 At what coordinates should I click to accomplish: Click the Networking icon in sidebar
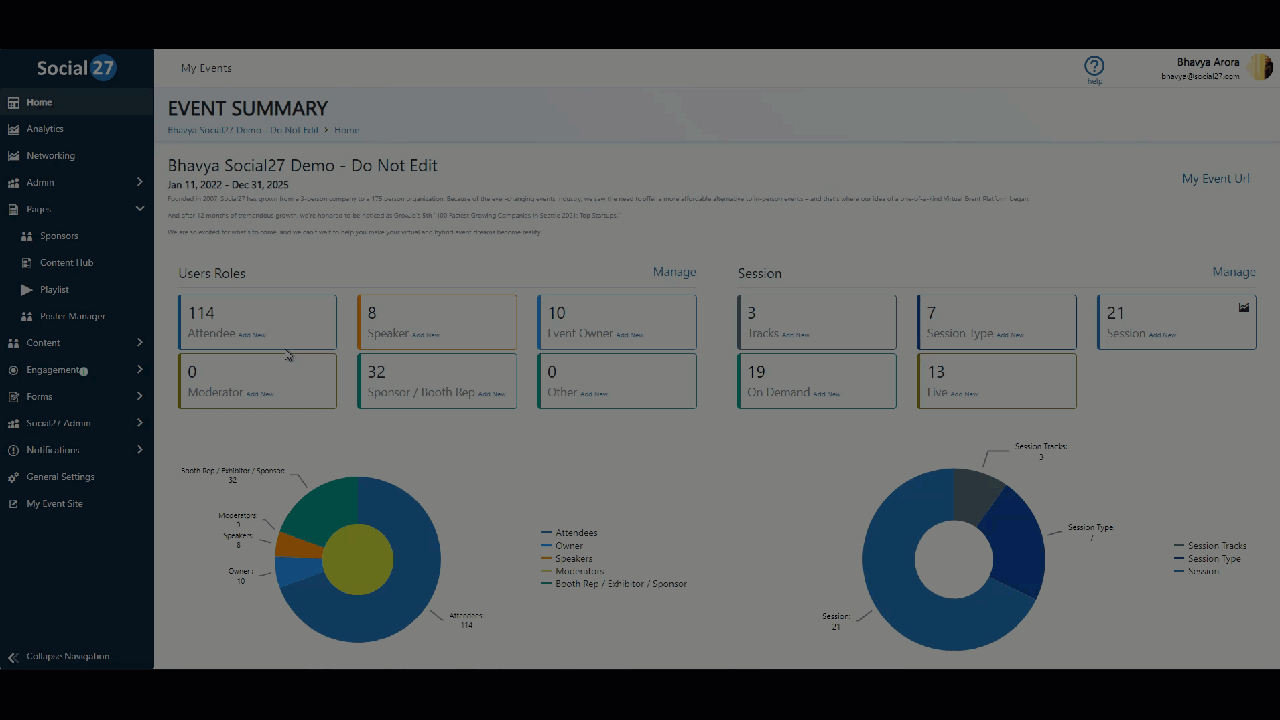pos(14,156)
